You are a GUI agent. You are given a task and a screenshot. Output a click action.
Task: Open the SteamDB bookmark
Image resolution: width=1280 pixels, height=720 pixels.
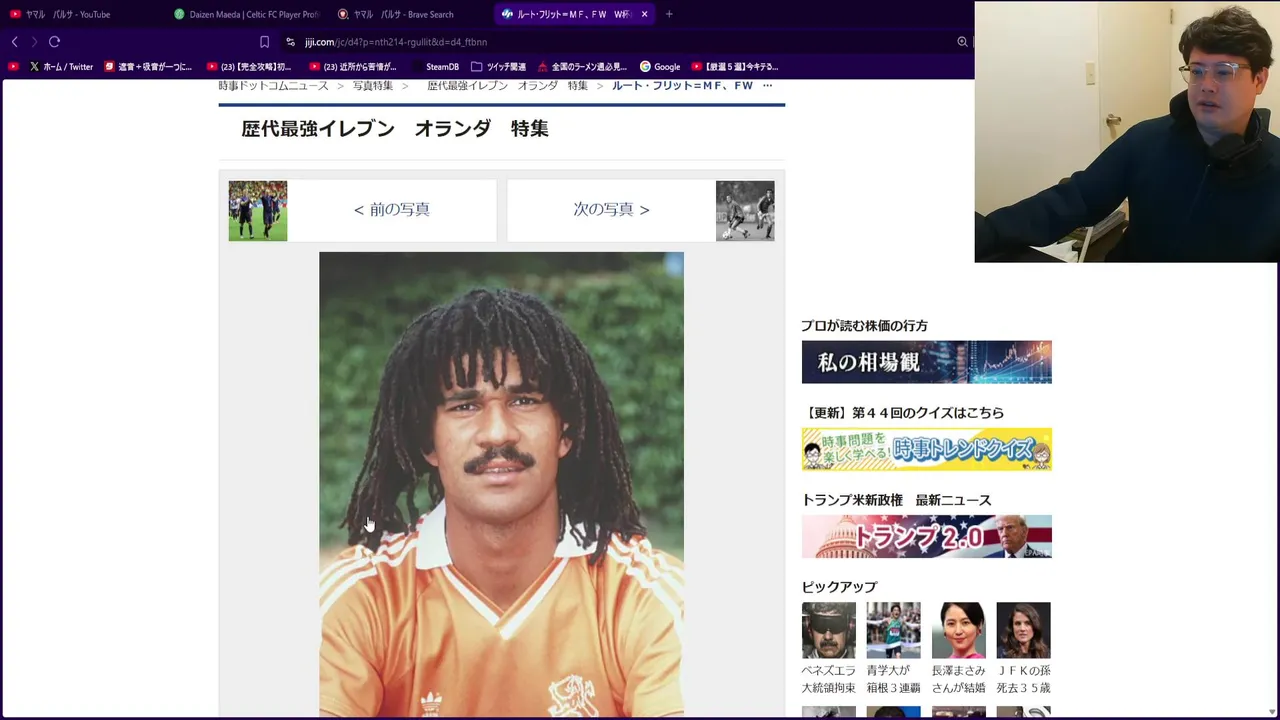pos(435,67)
